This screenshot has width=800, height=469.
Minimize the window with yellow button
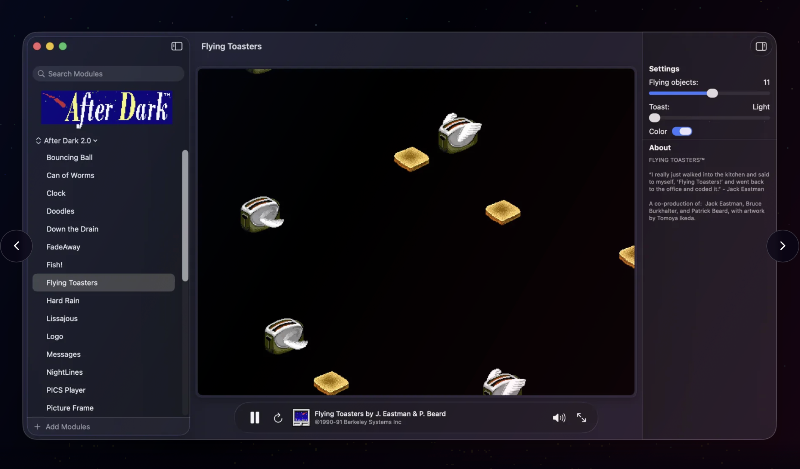[49, 46]
